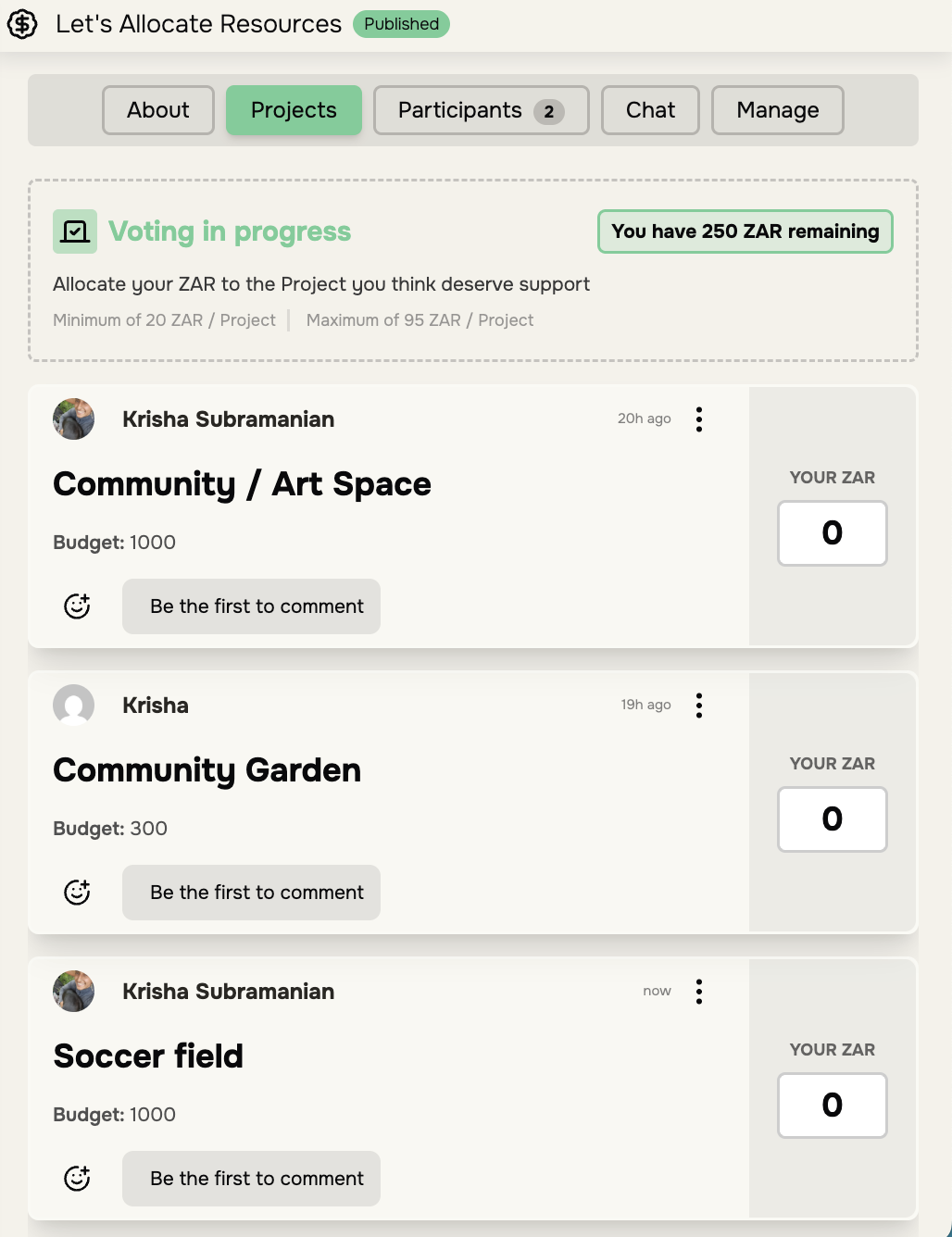
Task: Select ZAR input for Community Garden
Action: click(x=832, y=819)
